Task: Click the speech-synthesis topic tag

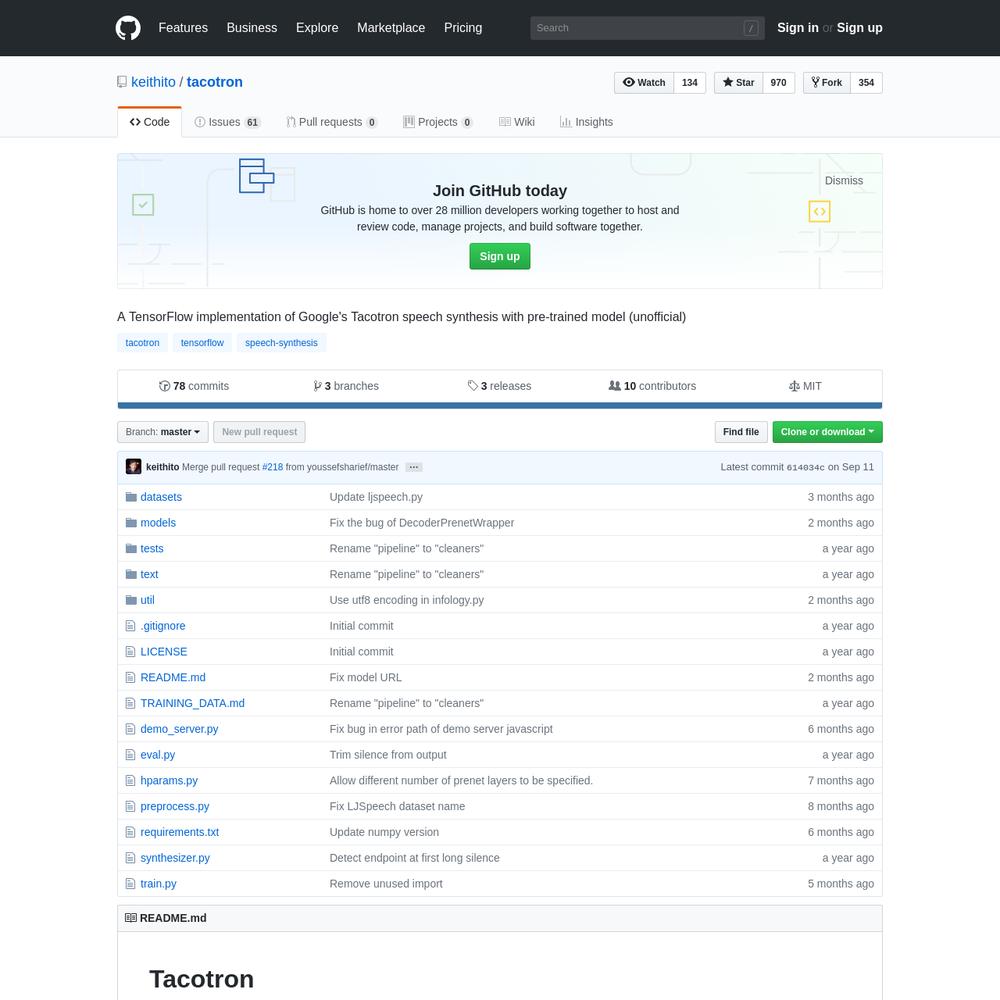Action: 281,342
